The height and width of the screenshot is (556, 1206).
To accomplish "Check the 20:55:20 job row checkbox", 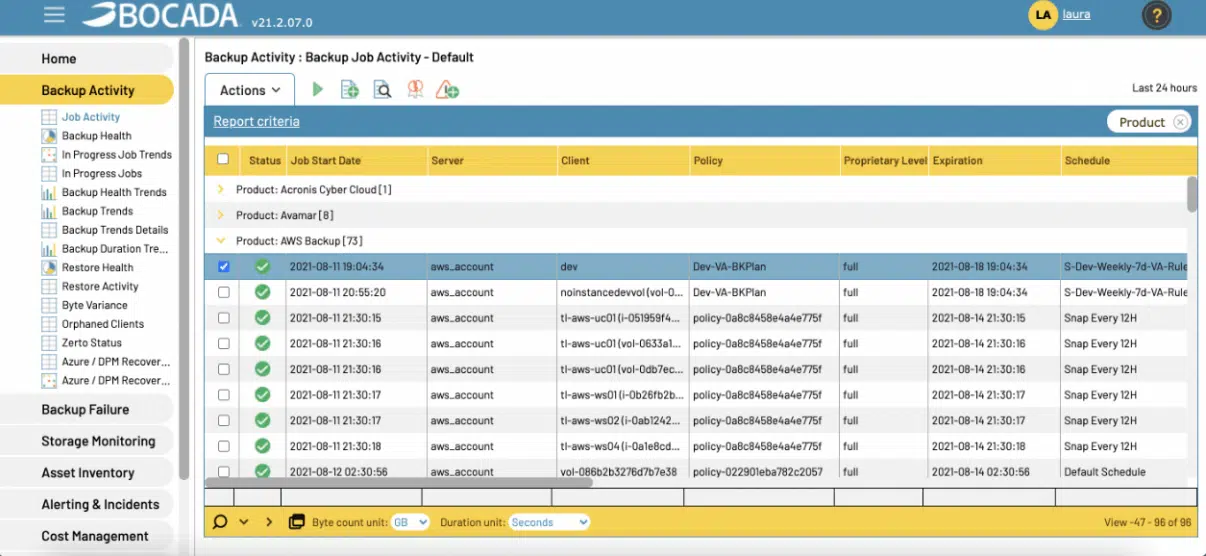I will (223, 292).
